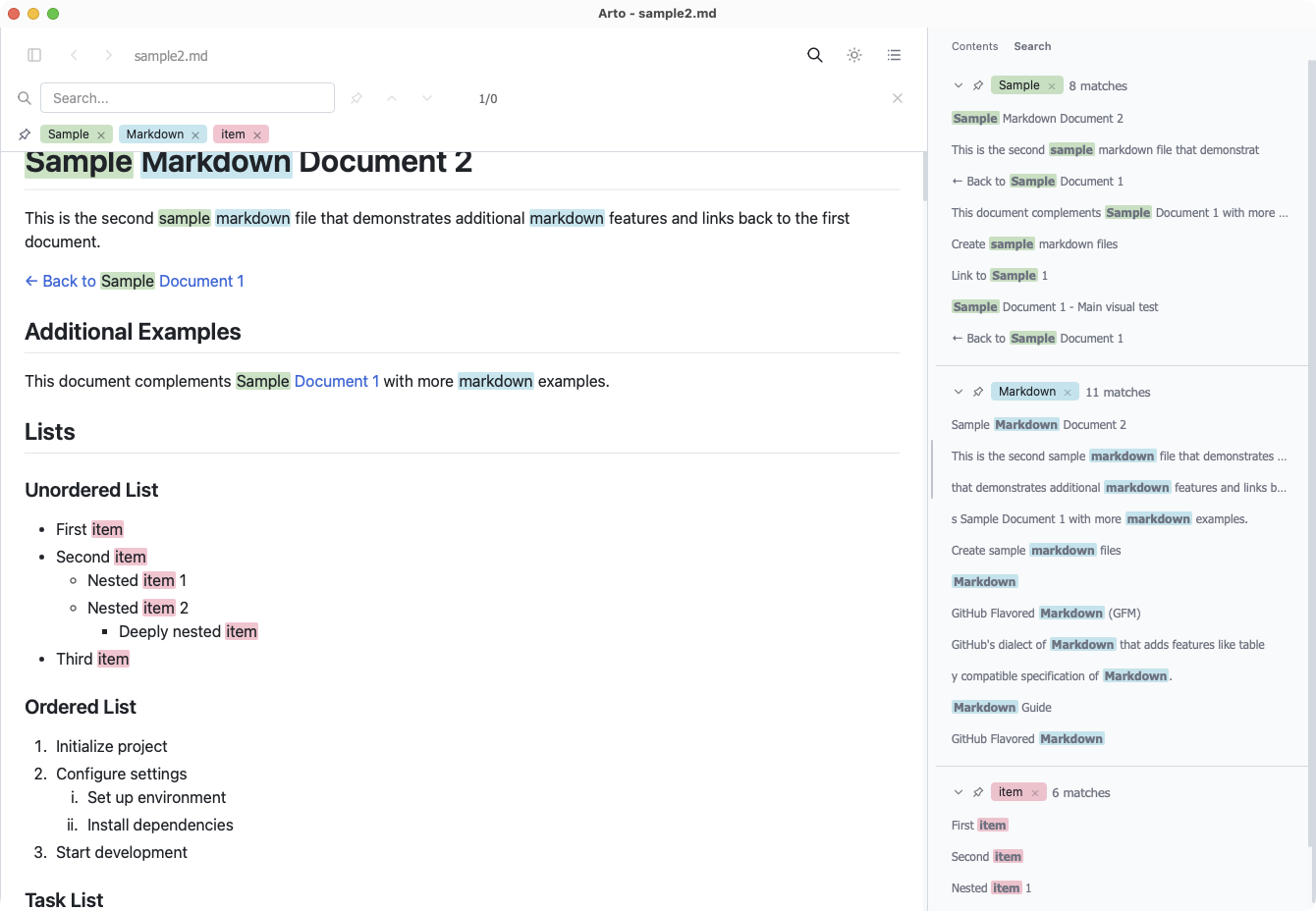The image size is (1316, 911).
Task: Switch theme using the brightness icon
Action: point(853,55)
